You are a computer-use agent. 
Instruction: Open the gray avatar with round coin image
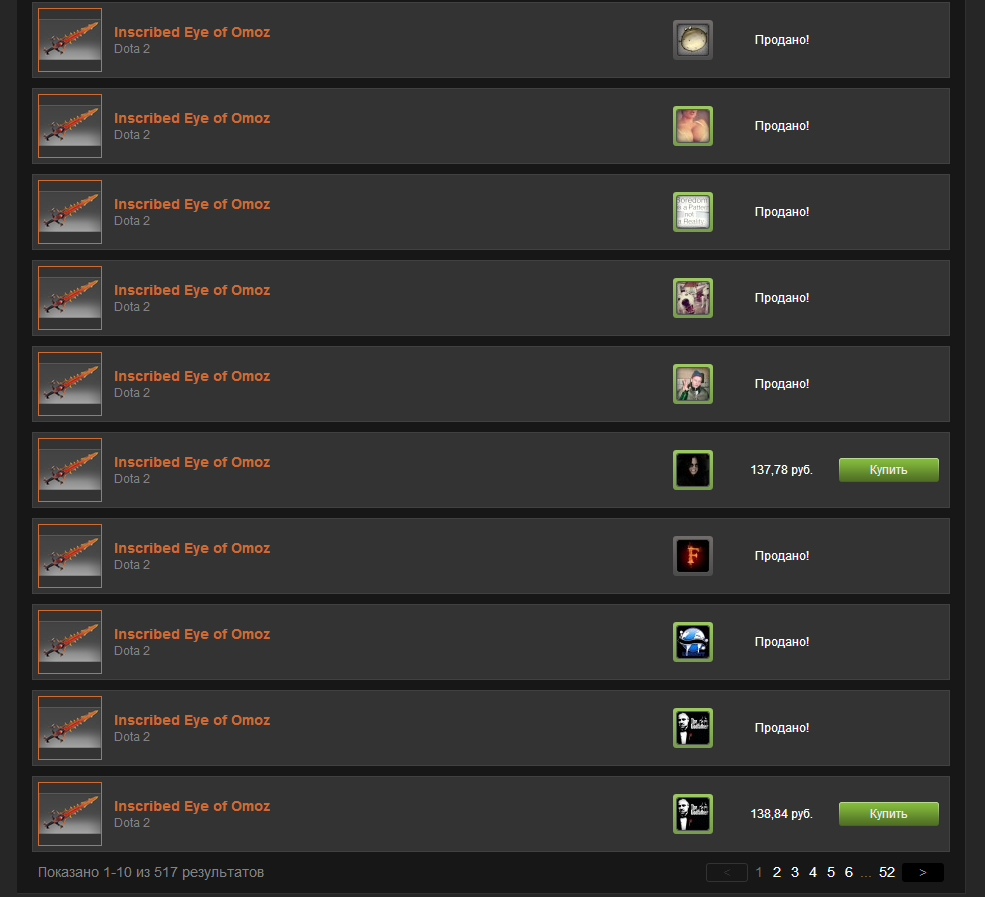coord(692,40)
